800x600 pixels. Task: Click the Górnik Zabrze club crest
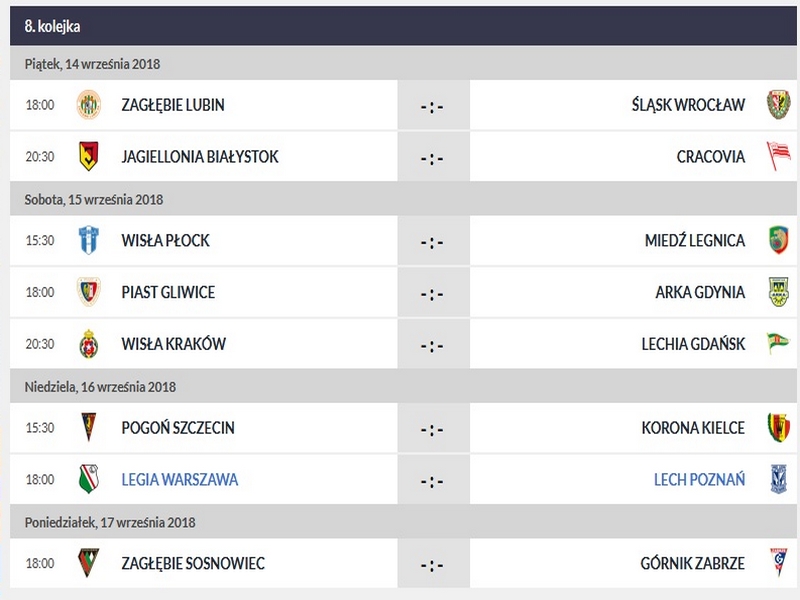click(x=778, y=563)
